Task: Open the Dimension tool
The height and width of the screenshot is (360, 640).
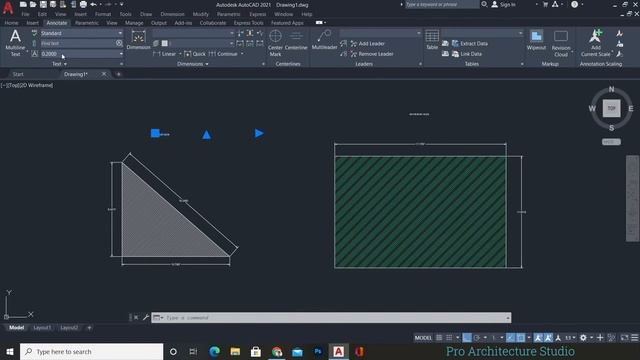Action: 138,40
